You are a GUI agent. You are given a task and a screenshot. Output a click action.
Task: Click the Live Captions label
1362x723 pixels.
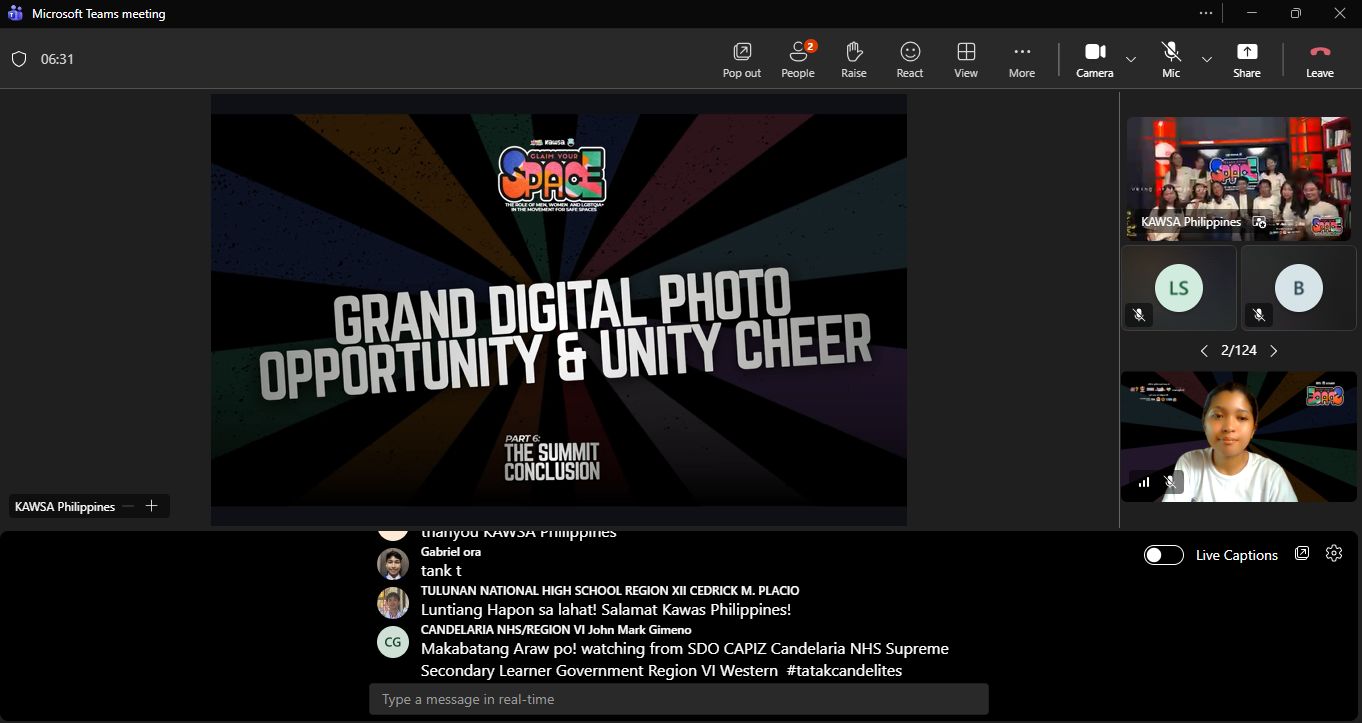pyautogui.click(x=1237, y=555)
